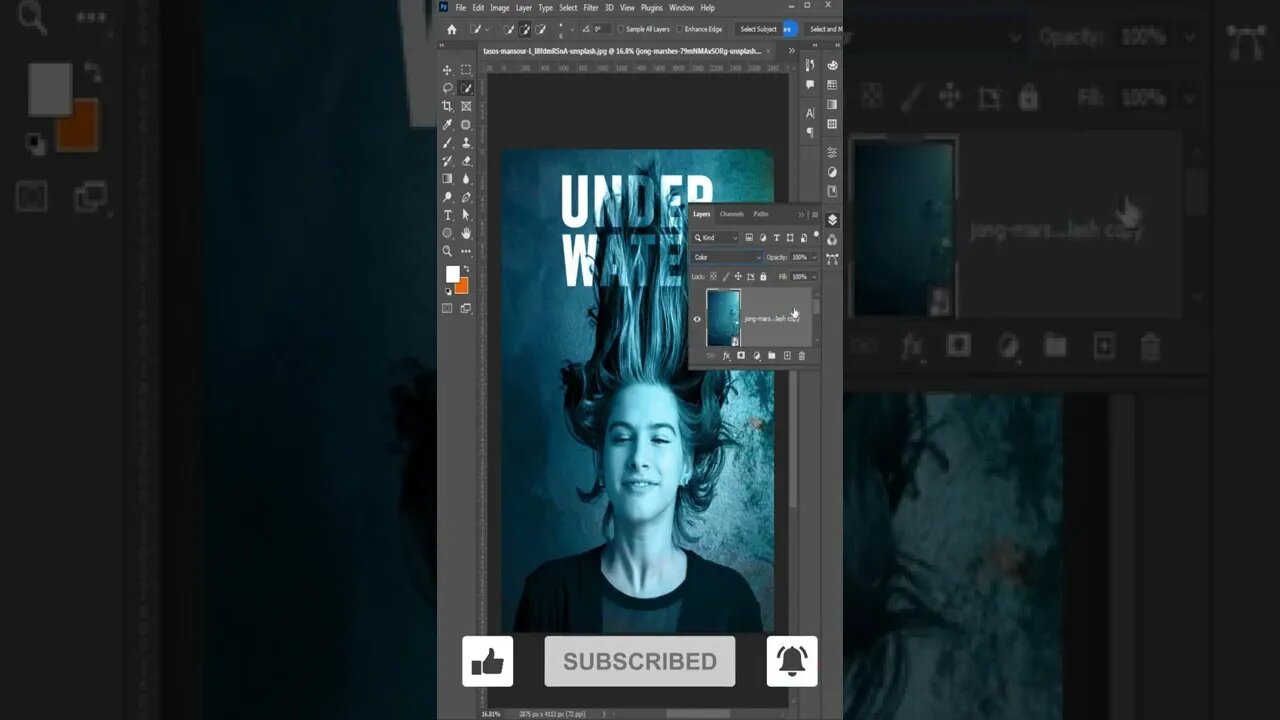Viewport: 1280px width, 720px height.
Task: Open the Fill value dropdown
Action: pos(814,276)
